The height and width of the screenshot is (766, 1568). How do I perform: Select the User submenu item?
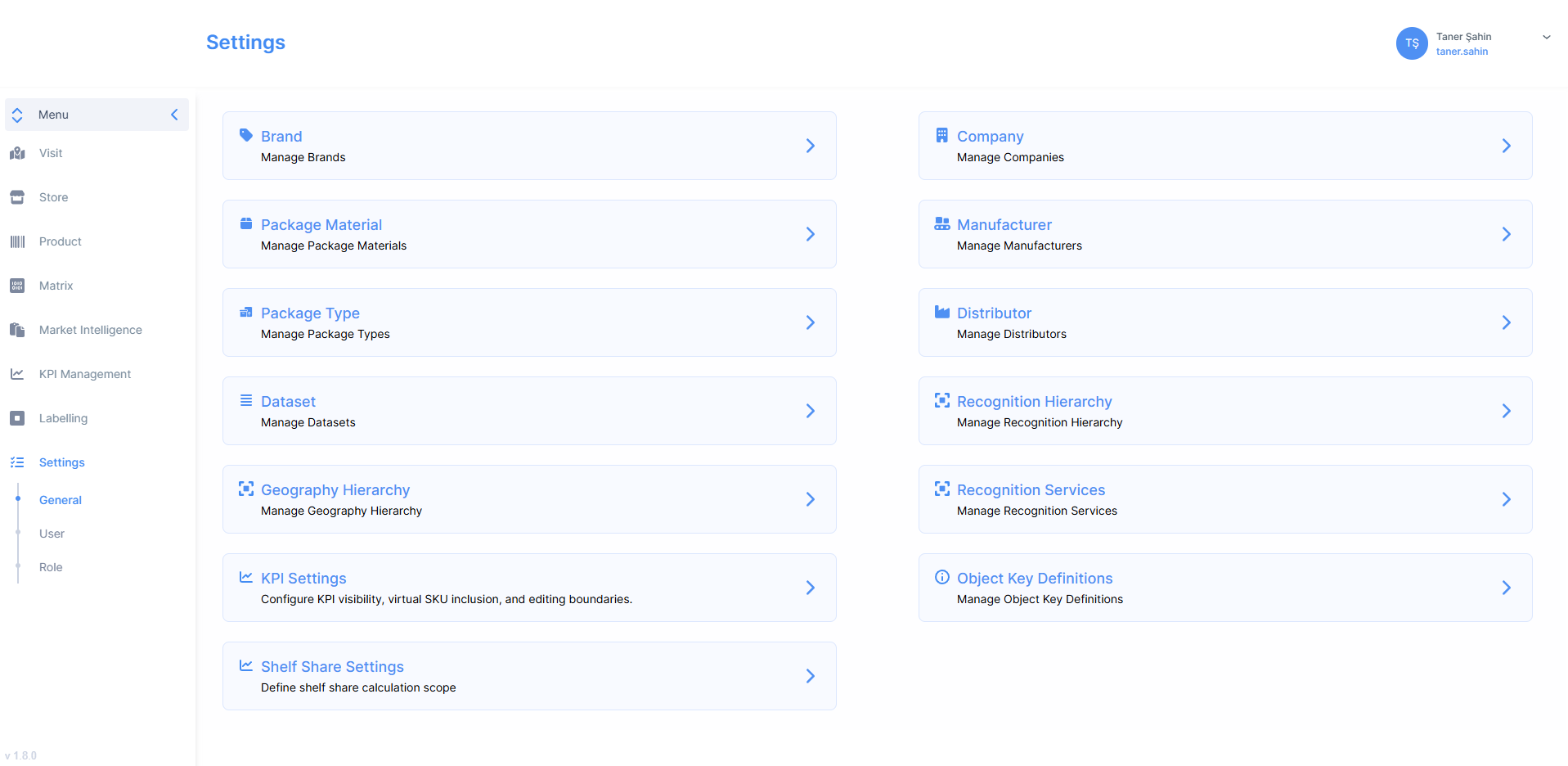coord(52,534)
